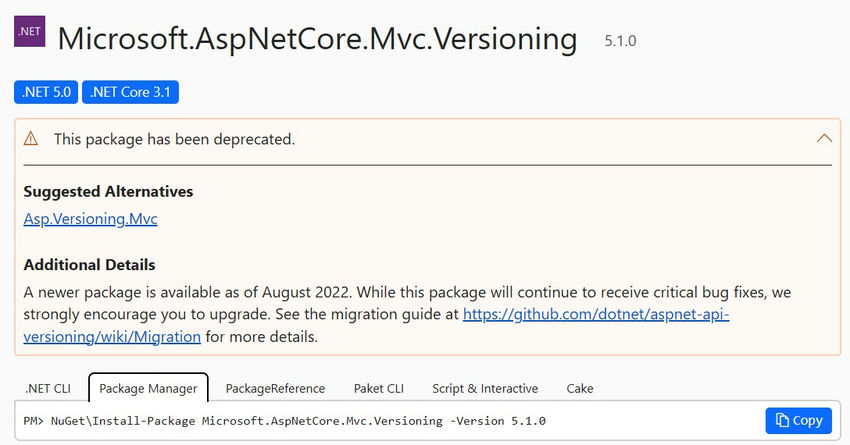The width and height of the screenshot is (850, 445).
Task: Select the Package Manager tab
Action: pyautogui.click(x=148, y=388)
